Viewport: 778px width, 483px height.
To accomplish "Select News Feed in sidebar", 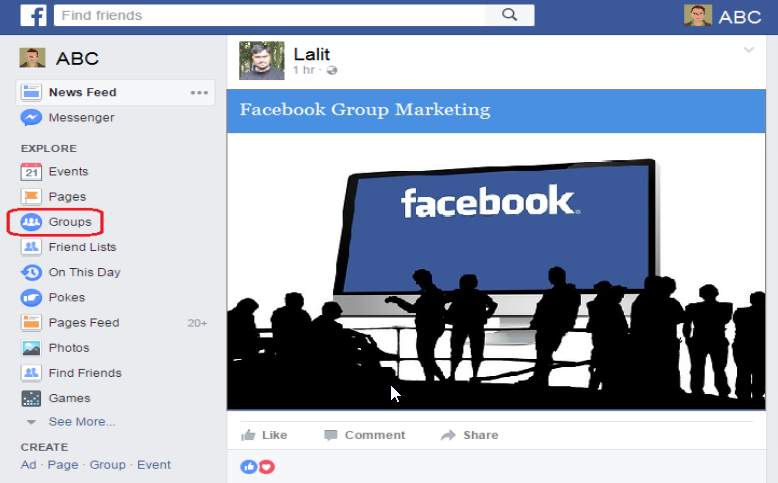I will point(82,92).
